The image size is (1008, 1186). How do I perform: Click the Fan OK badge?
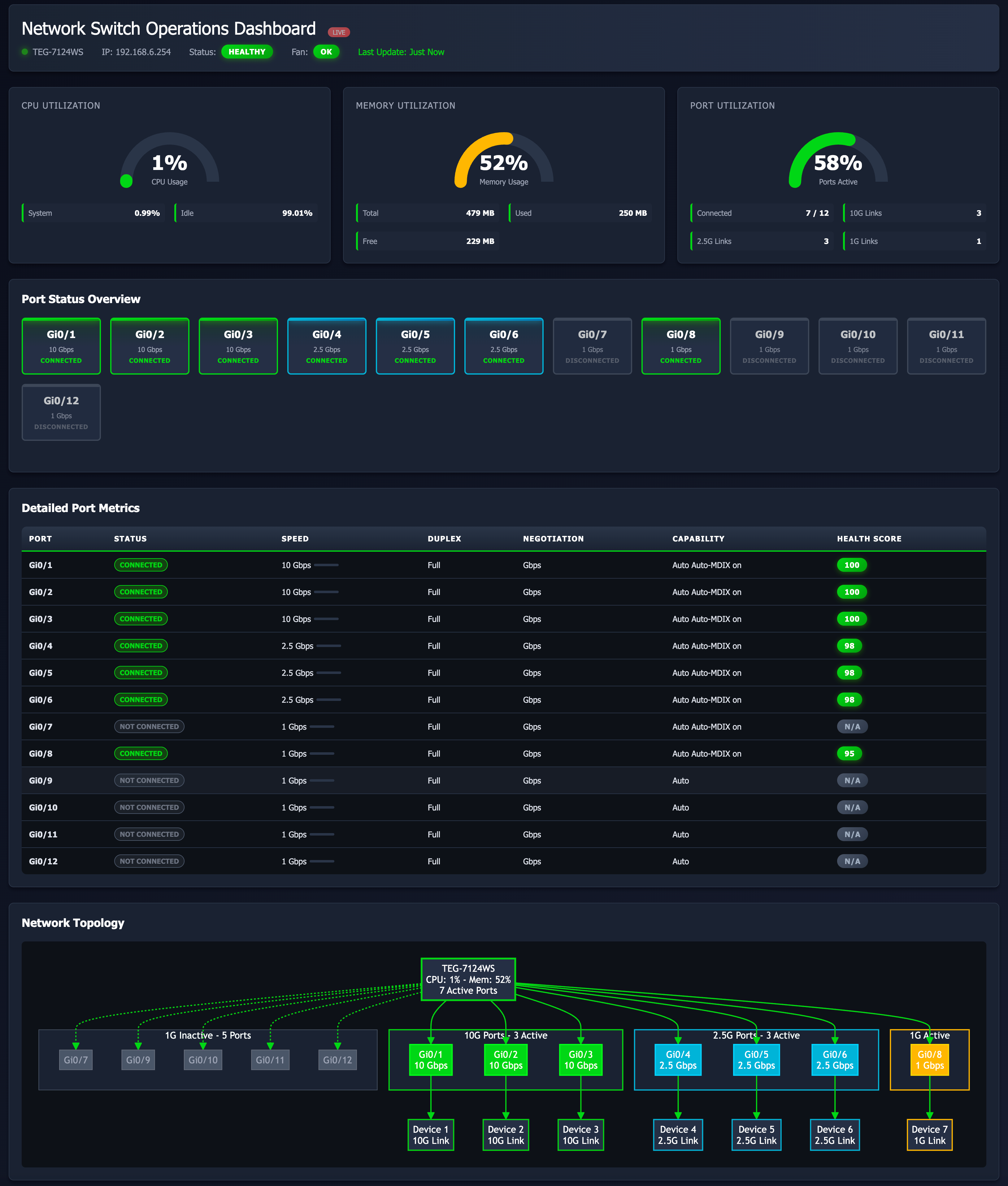326,52
